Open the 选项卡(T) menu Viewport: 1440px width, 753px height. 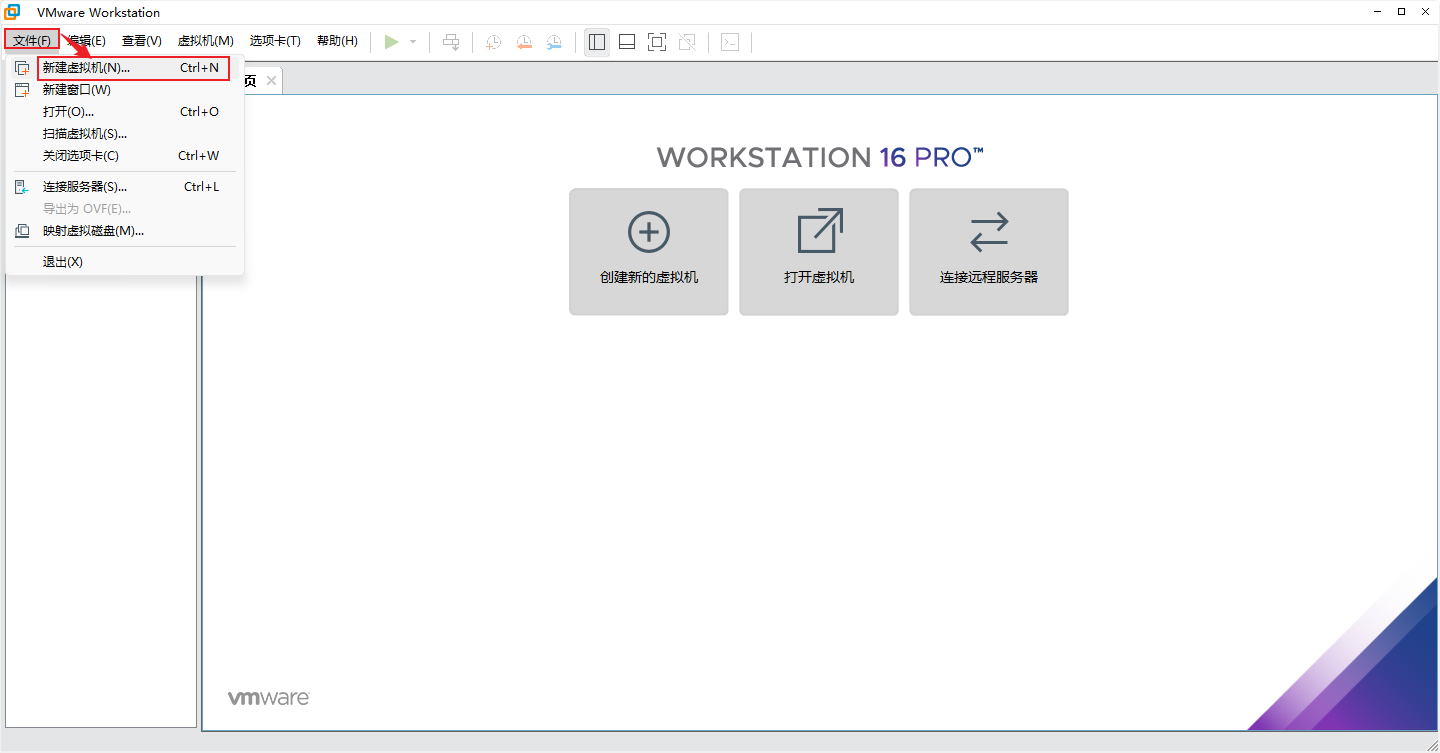coord(275,41)
